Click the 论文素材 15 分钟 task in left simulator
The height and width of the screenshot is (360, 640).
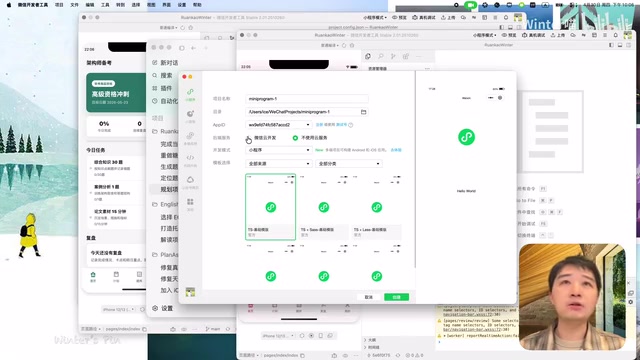[116, 217]
